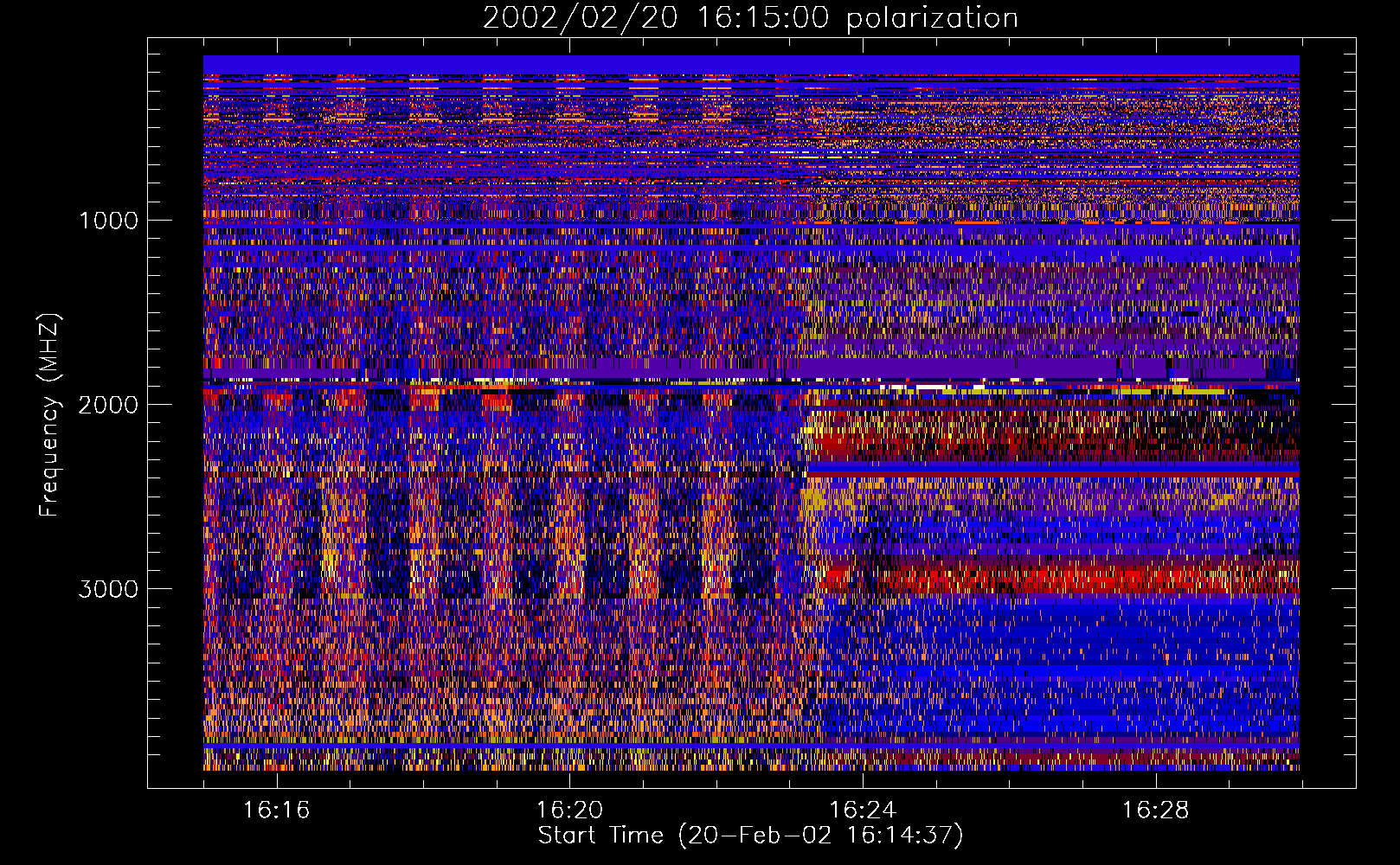Click the plot title '2002/02/20 16:15:00 polarization'
The width and height of the screenshot is (1400, 865).
[x=750, y=18]
